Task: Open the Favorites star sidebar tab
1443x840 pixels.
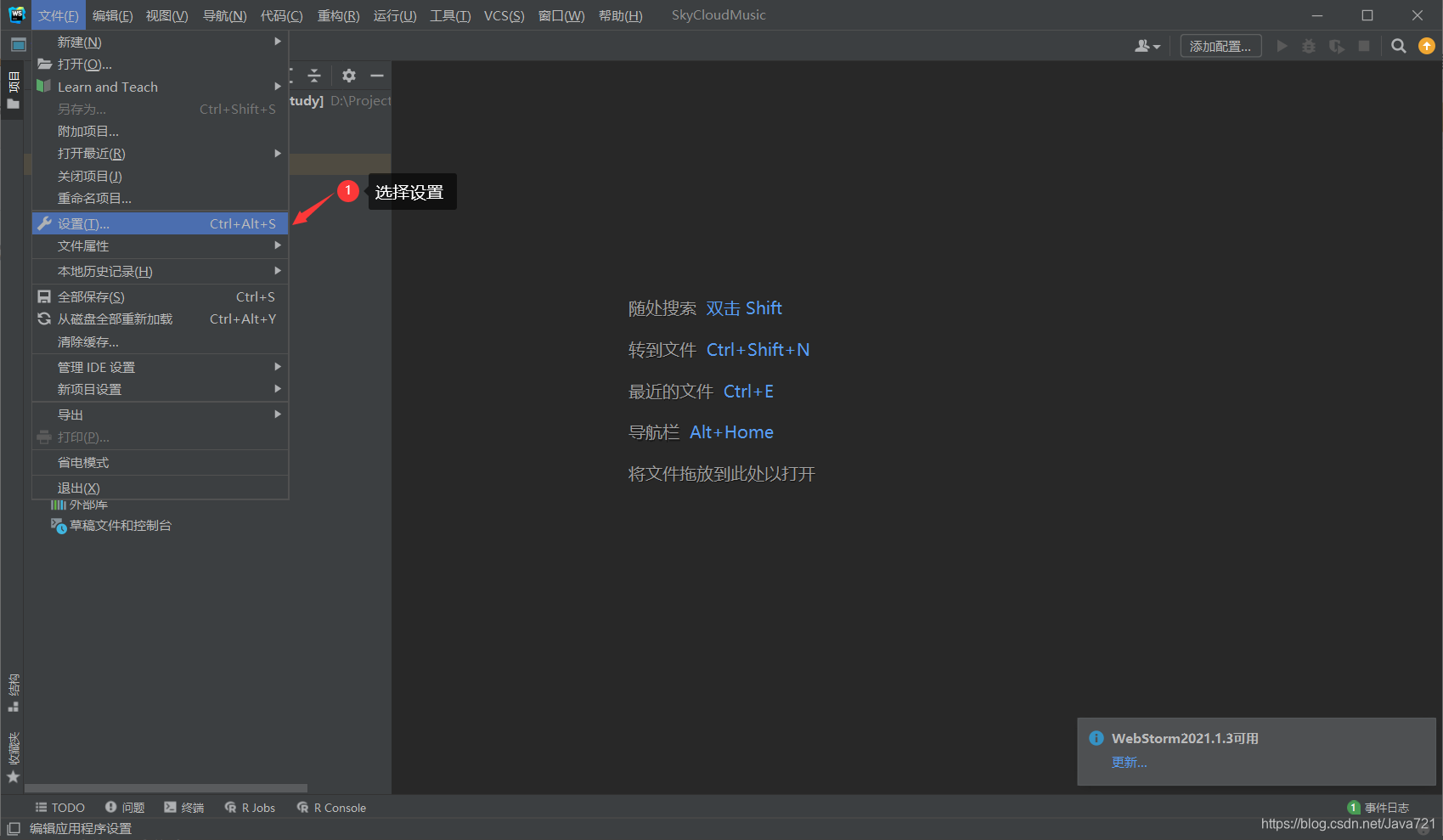Action: click(13, 758)
